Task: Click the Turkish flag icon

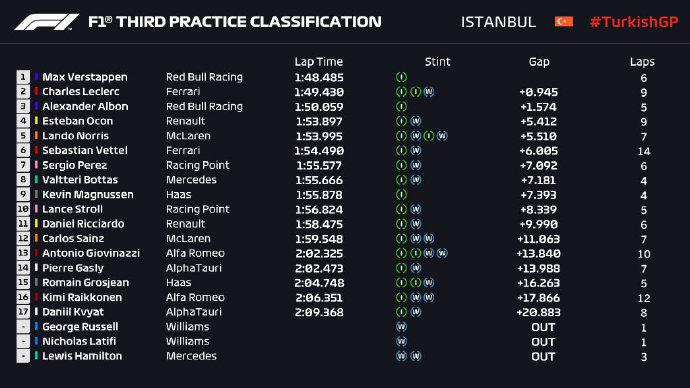Action: [564, 21]
